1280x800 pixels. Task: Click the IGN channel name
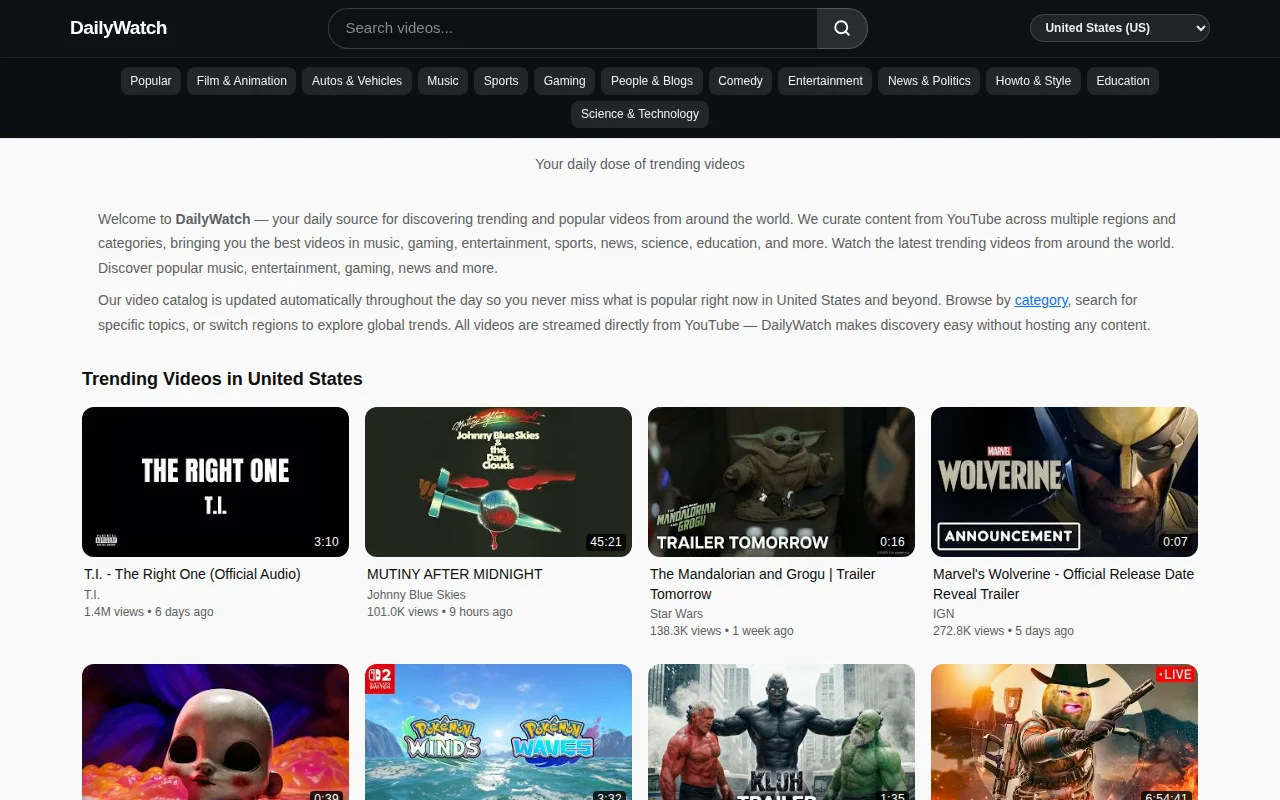(944, 614)
